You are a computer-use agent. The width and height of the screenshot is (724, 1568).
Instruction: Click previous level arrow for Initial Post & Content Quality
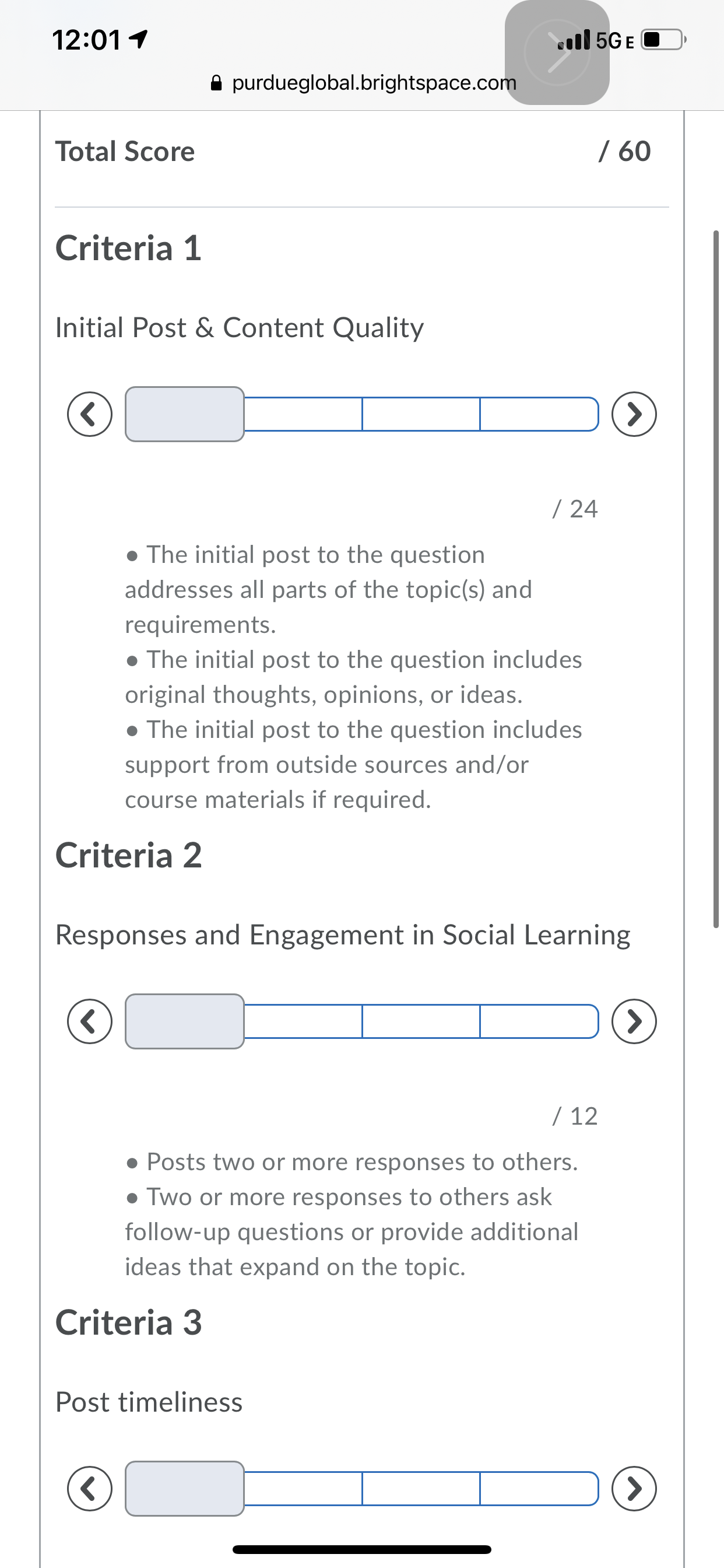pyautogui.click(x=89, y=415)
